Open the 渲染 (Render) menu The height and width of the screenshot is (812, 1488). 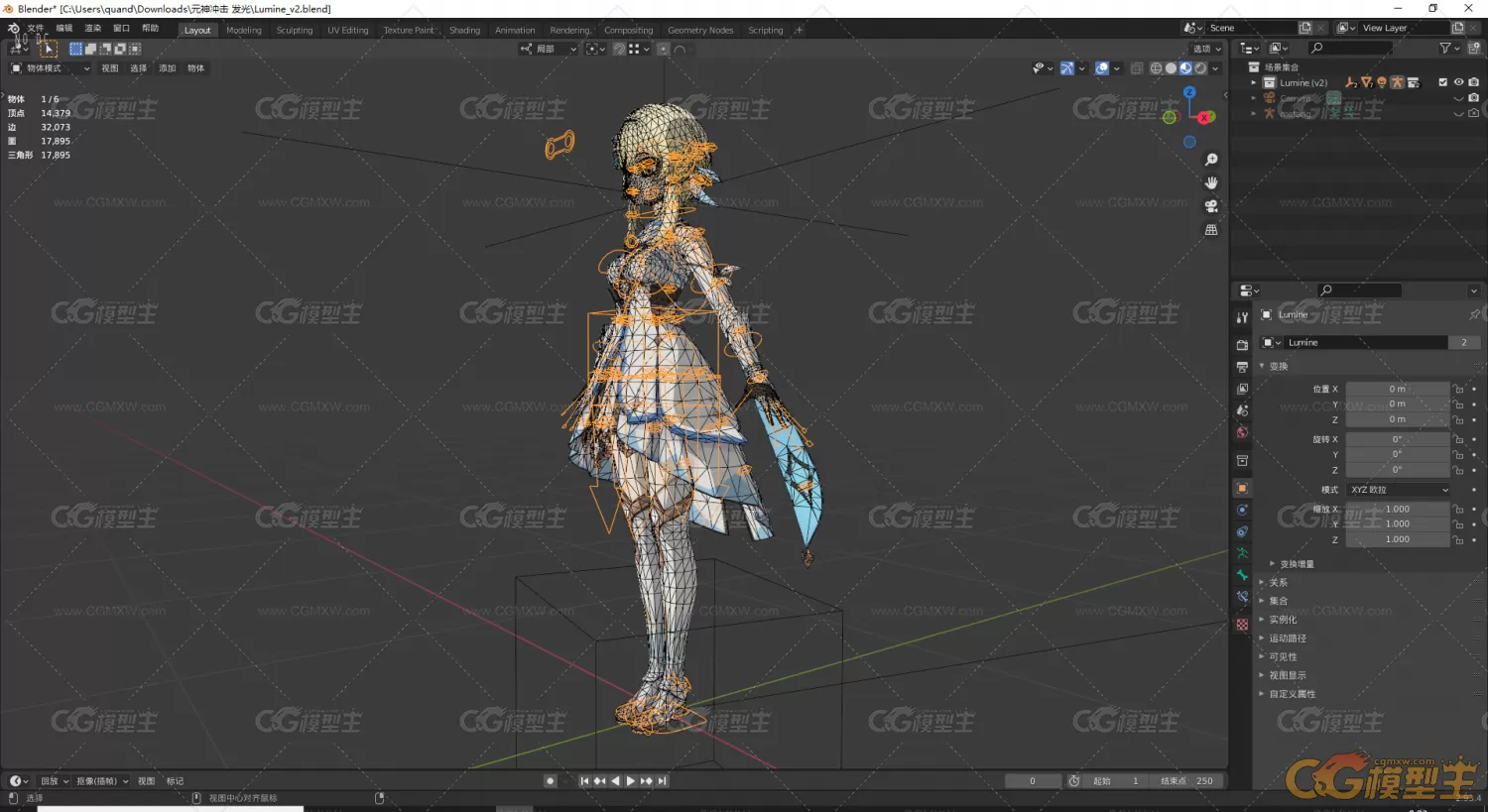point(93,29)
